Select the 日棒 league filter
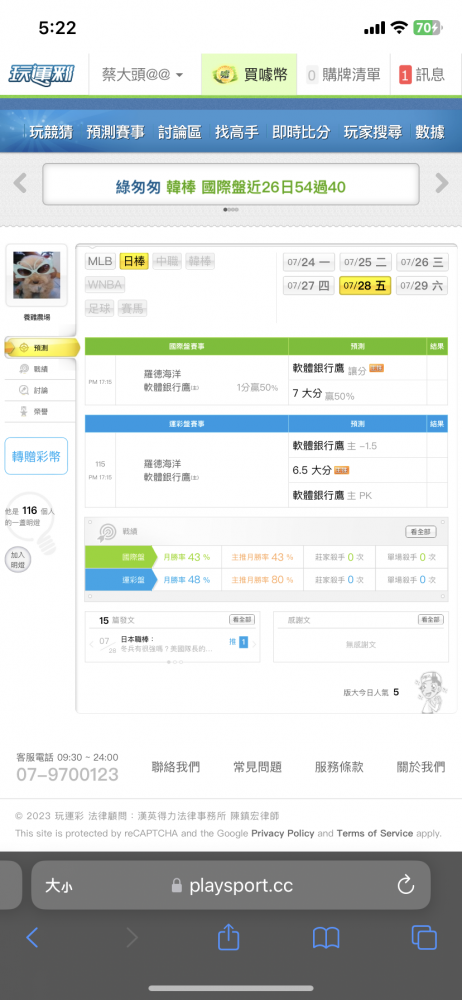 [x=134, y=261]
